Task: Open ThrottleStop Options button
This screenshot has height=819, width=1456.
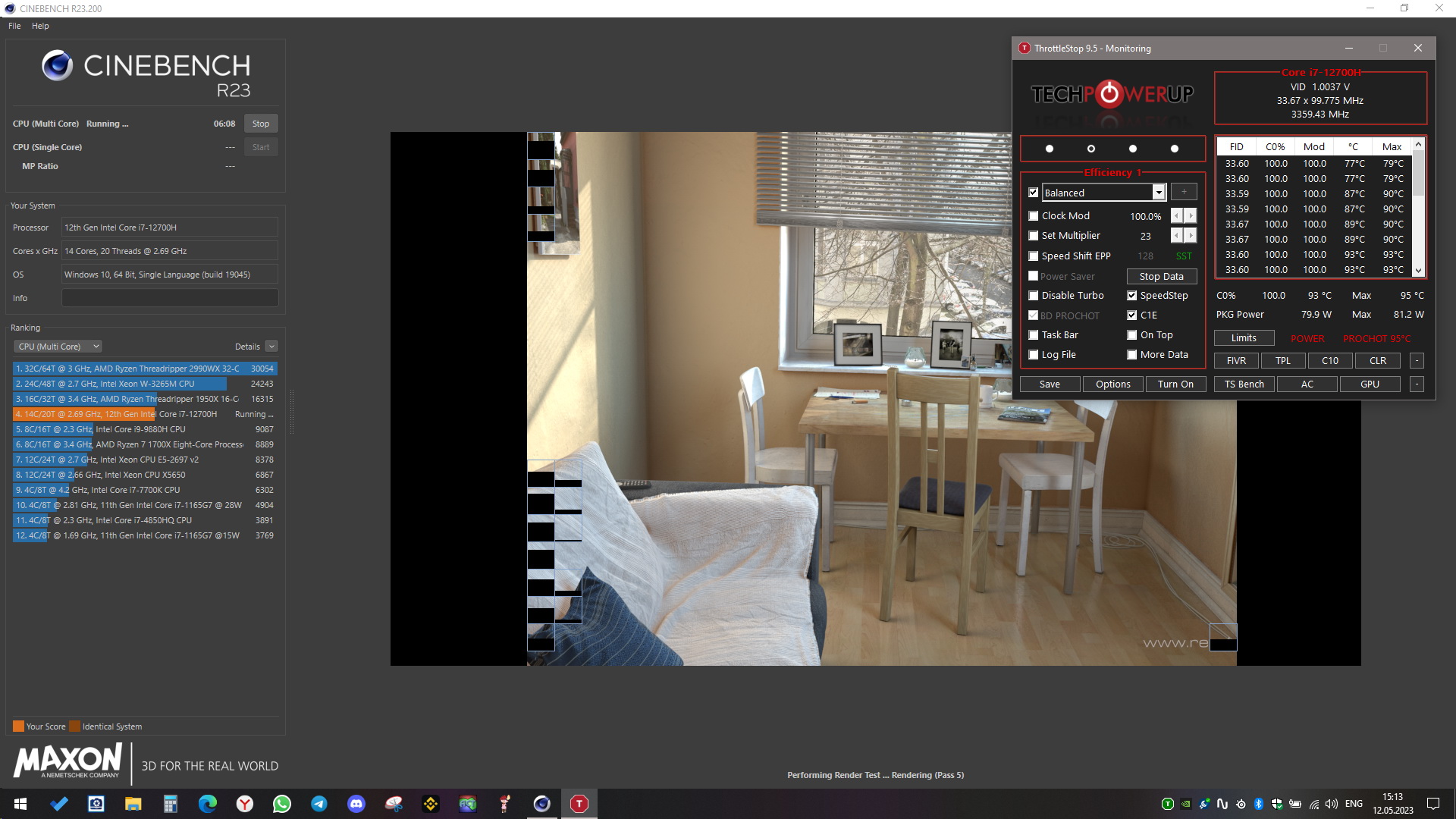Action: [1112, 384]
